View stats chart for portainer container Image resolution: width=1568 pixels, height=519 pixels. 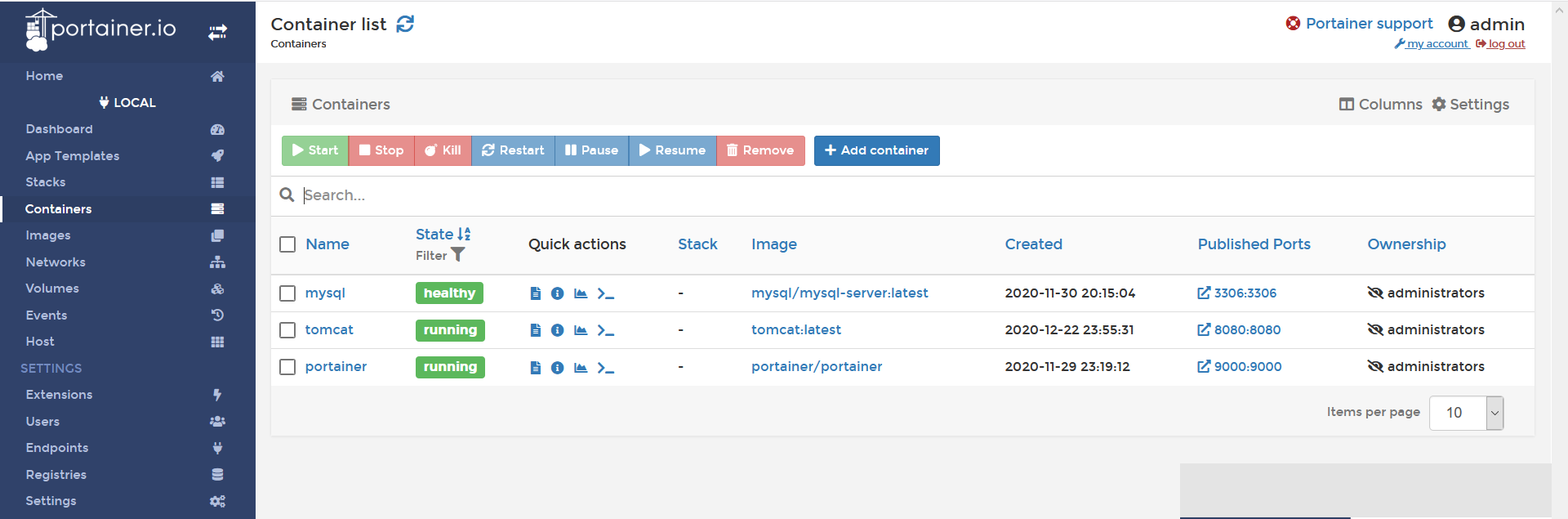[581, 368]
